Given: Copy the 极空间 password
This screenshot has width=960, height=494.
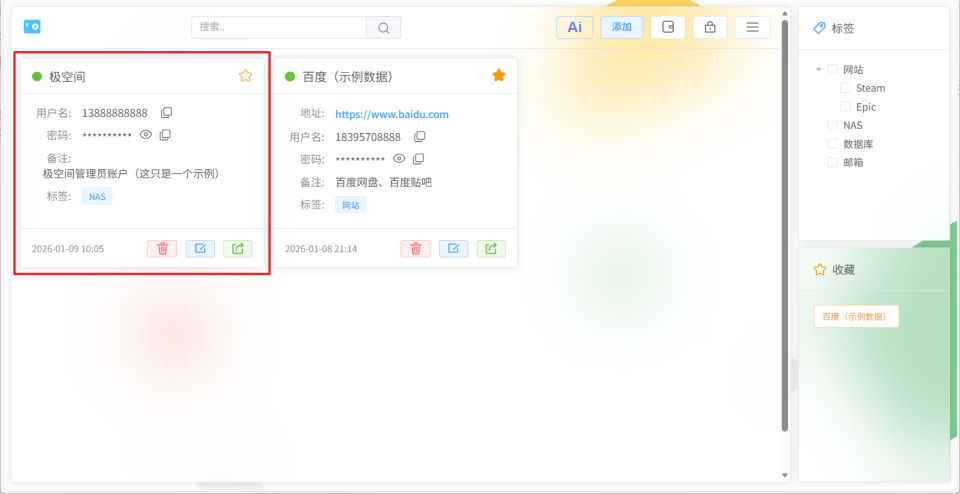Looking at the screenshot, I should pyautogui.click(x=165, y=135).
